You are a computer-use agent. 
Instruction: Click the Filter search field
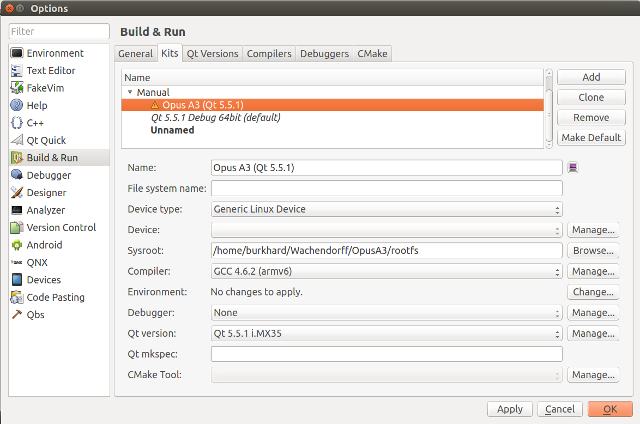(x=59, y=31)
